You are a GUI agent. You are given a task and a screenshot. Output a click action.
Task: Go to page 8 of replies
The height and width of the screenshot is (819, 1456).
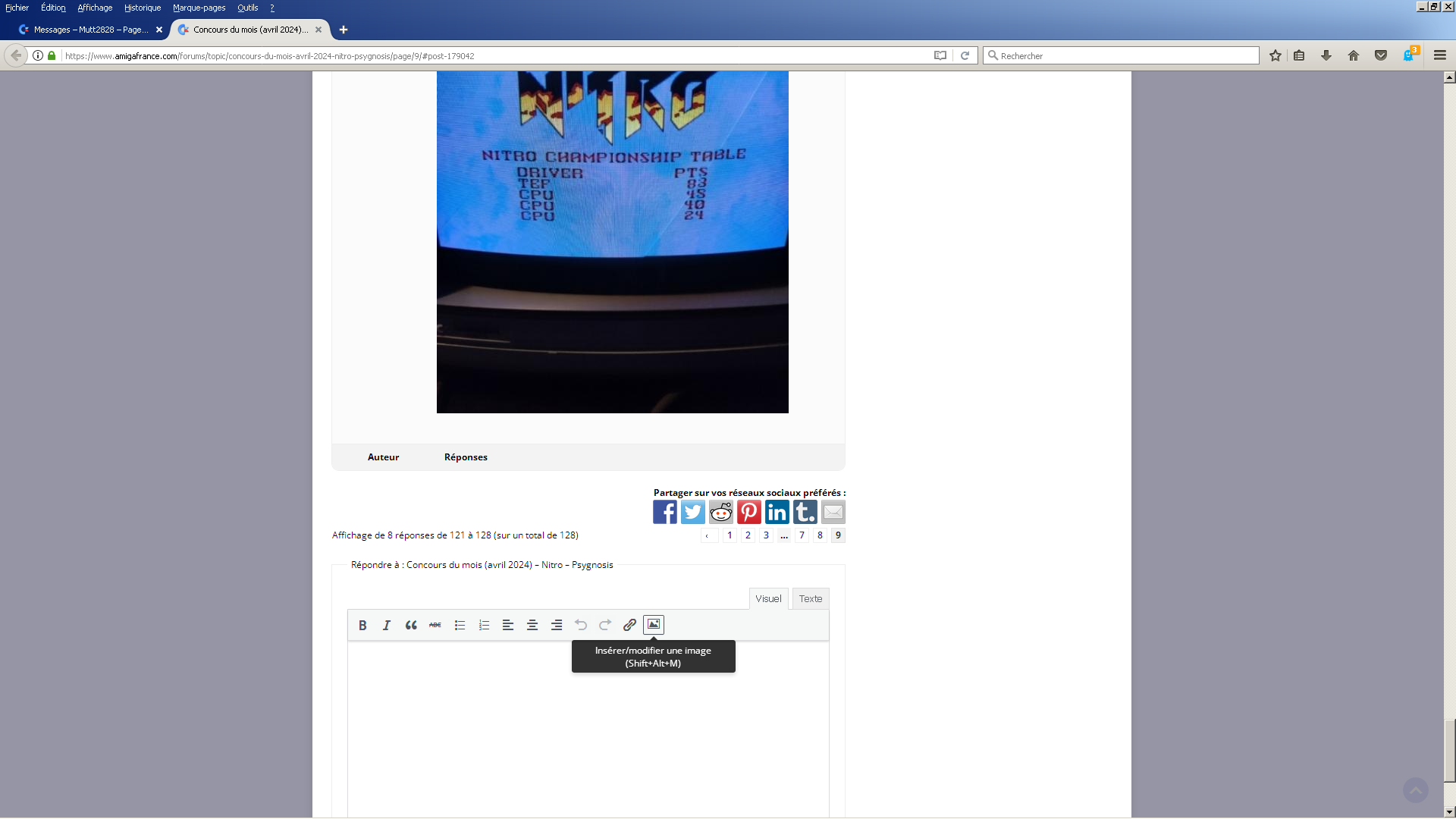820,535
